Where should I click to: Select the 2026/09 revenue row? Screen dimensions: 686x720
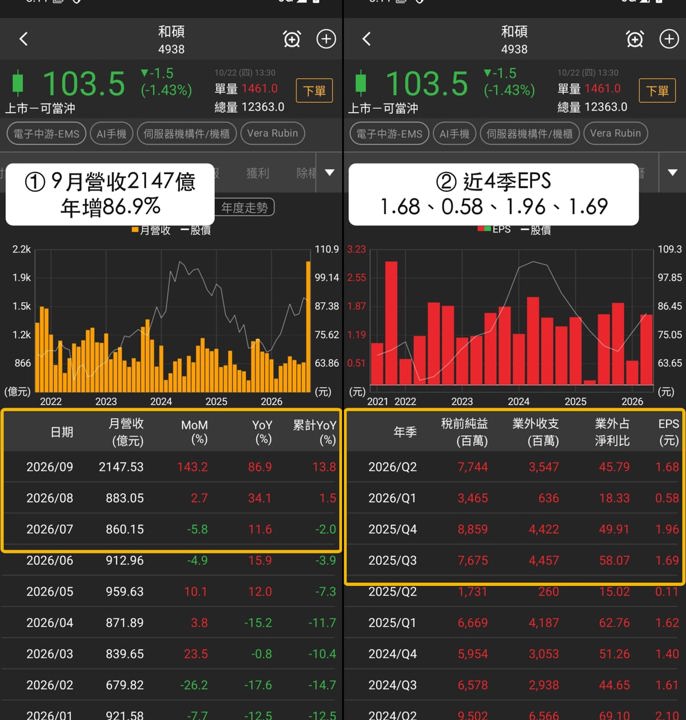click(x=171, y=467)
